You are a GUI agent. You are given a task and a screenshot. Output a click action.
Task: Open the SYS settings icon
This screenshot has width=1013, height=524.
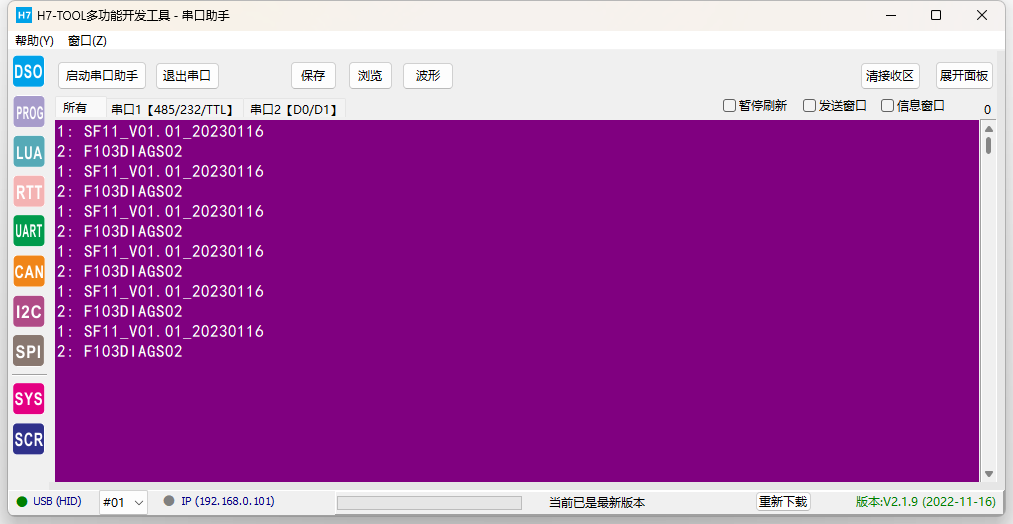tap(28, 399)
